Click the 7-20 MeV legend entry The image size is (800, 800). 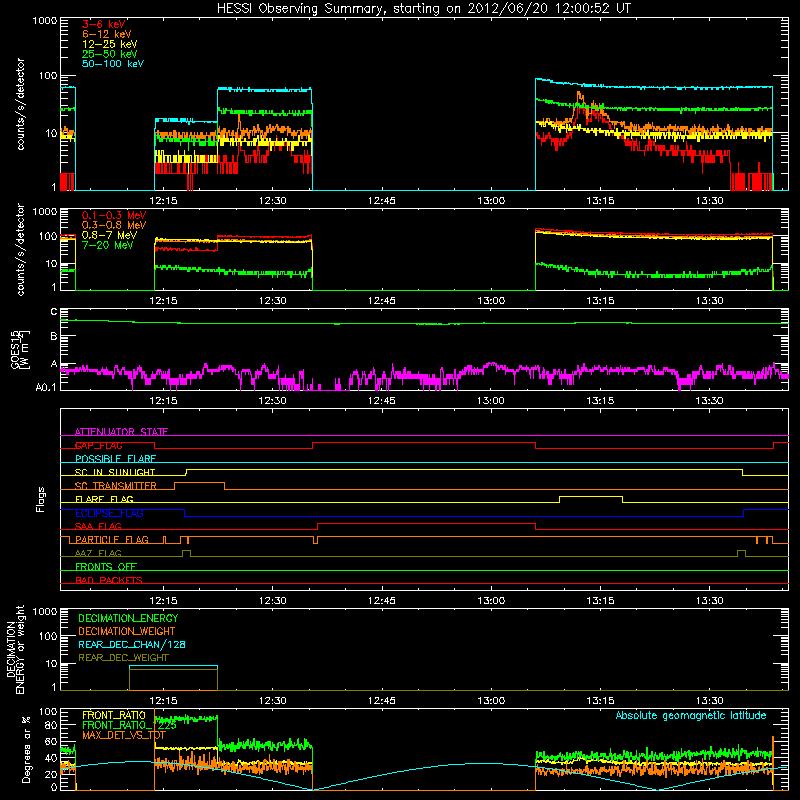tap(107, 245)
